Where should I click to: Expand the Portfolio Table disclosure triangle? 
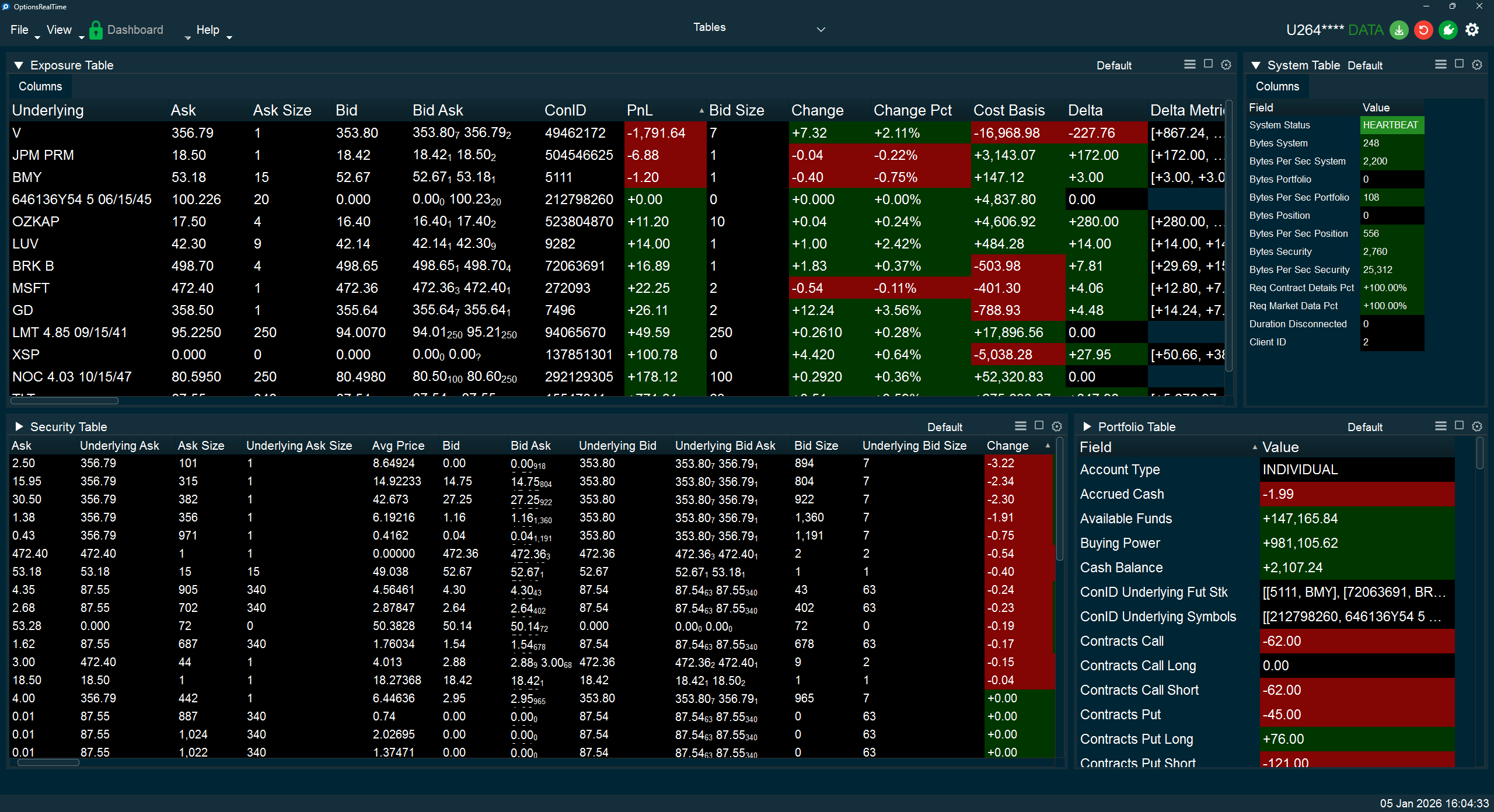pos(1088,426)
